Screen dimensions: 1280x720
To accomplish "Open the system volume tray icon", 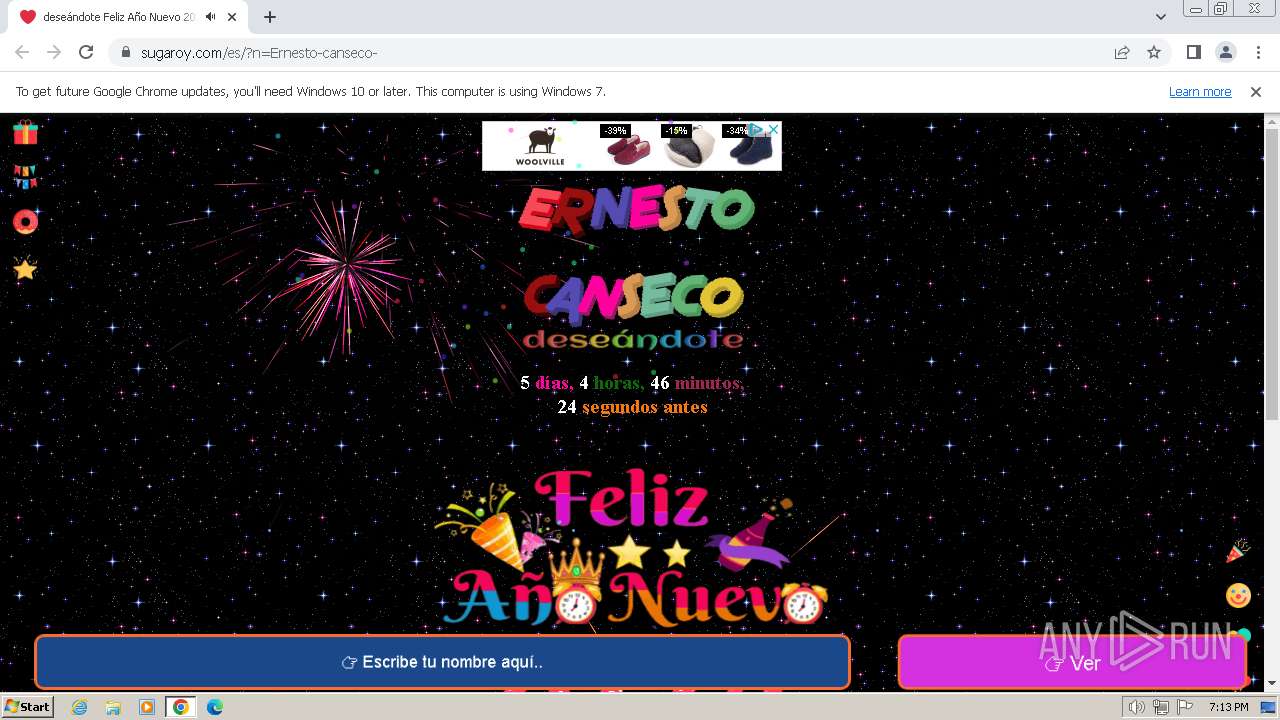I will tap(1136, 707).
